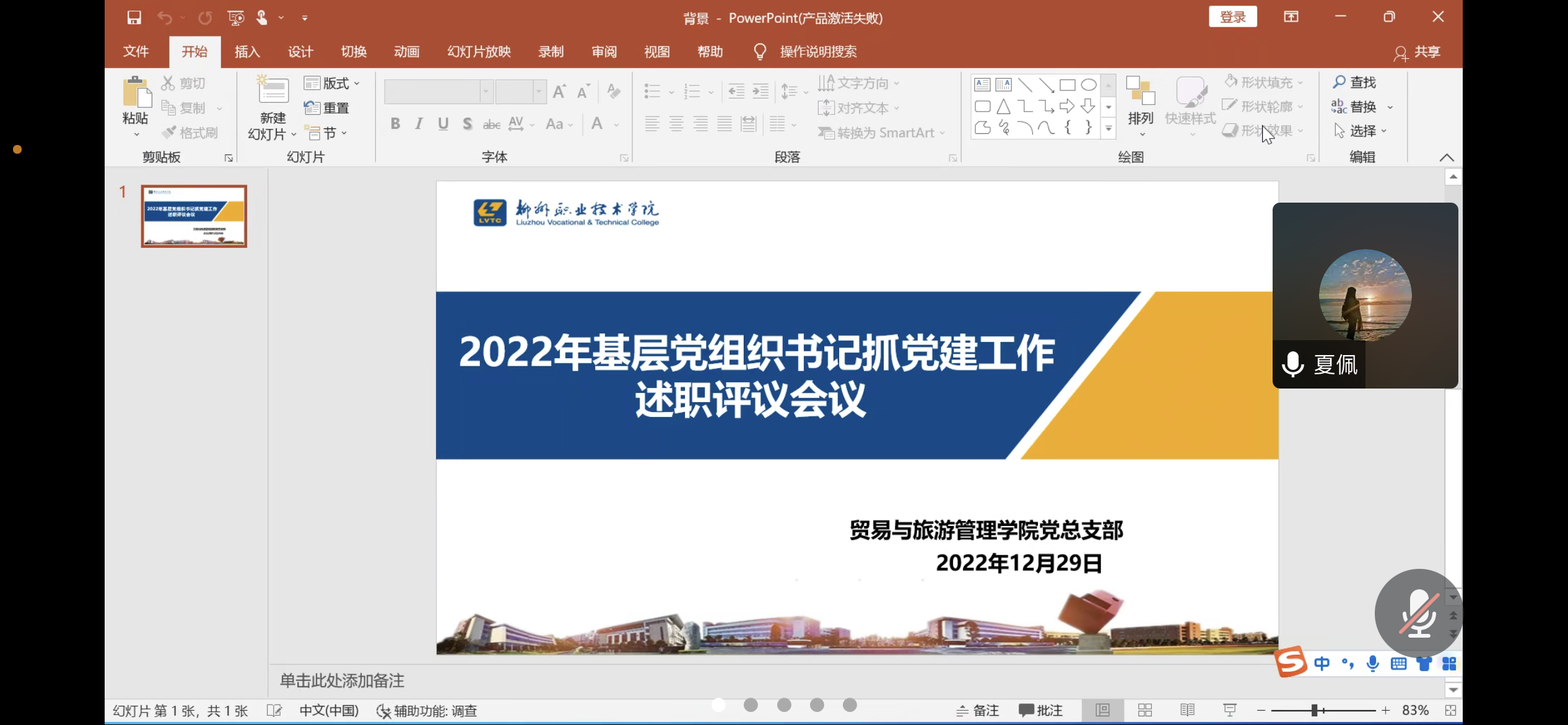Switch to the 插入 ribbon tab
Screen dimensions: 1568x725
(x=247, y=51)
